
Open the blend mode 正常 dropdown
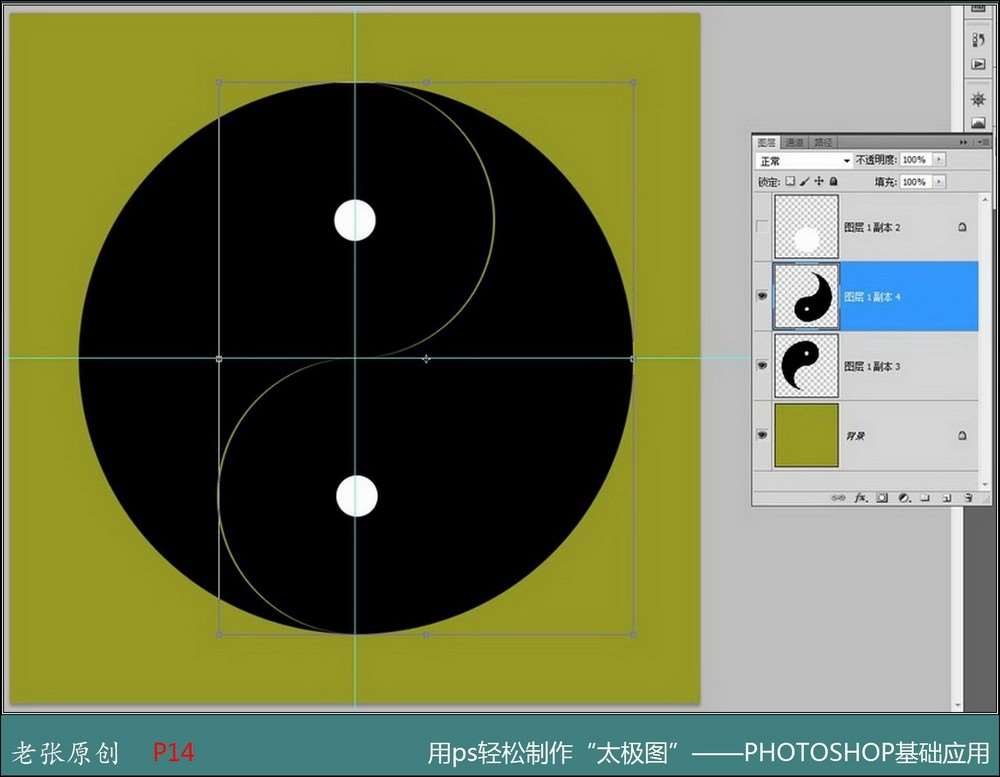pos(803,160)
